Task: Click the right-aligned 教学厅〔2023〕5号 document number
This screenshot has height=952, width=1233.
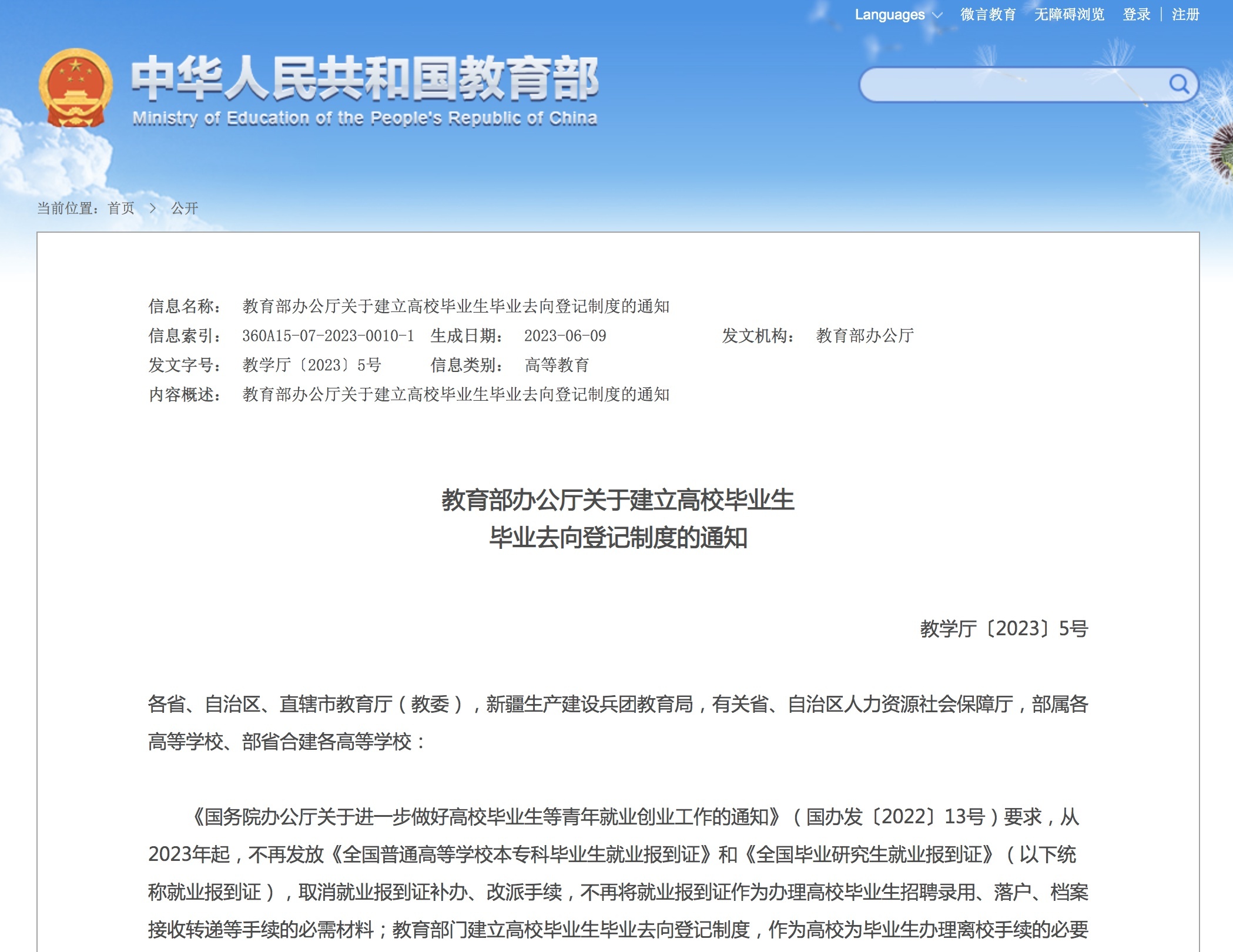Action: (x=1004, y=629)
